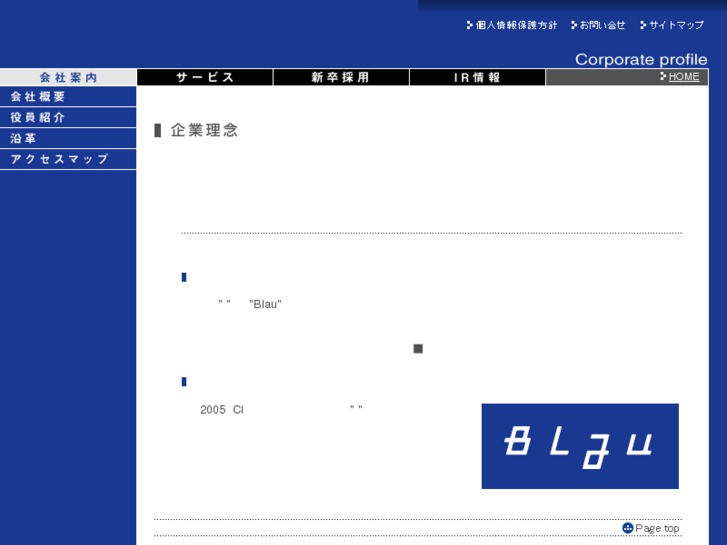Viewport: 727px width, 545px height.
Task: Open the サイトマップ link
Action: (x=676, y=25)
